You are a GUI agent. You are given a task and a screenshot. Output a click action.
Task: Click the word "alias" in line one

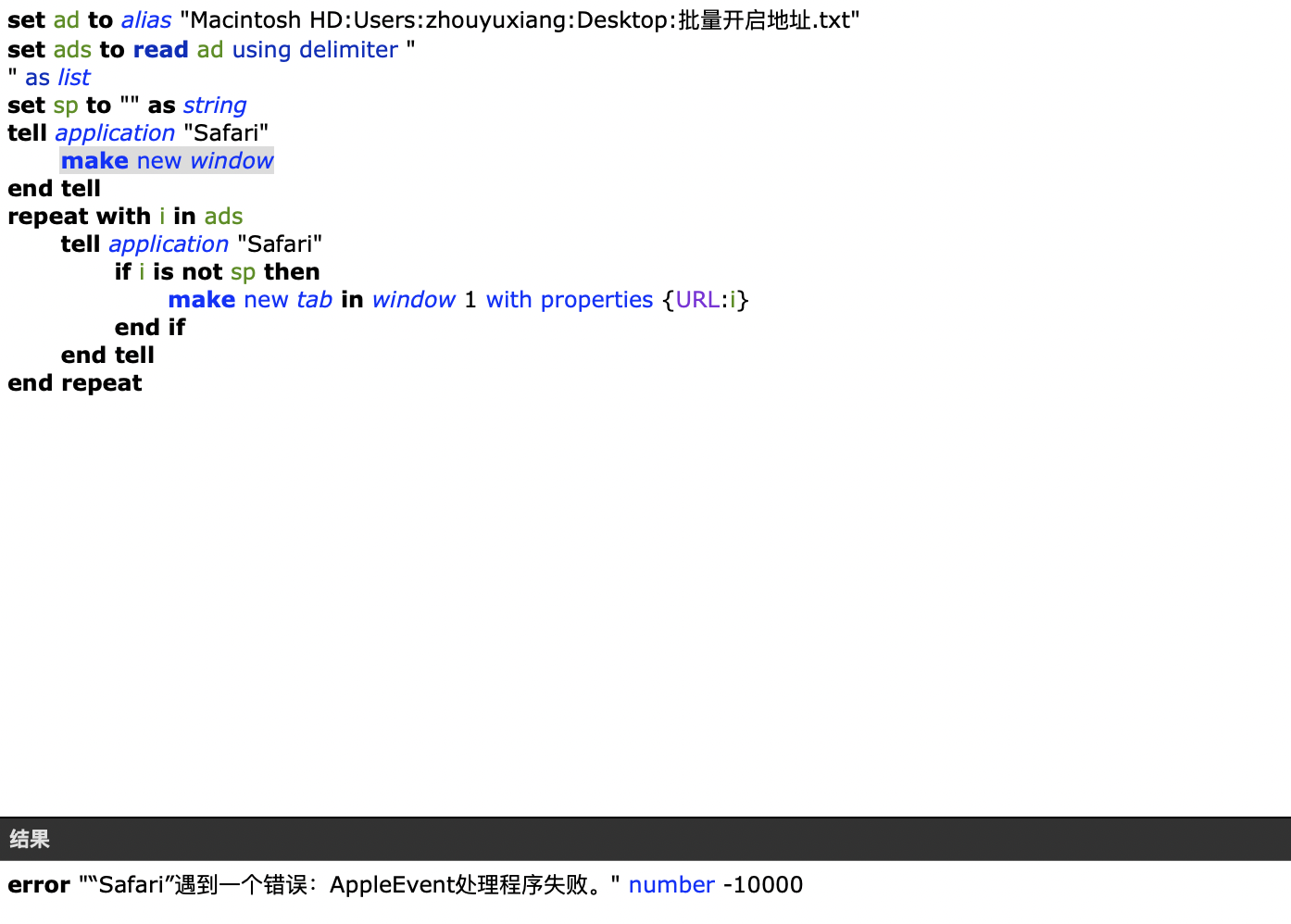tap(146, 20)
